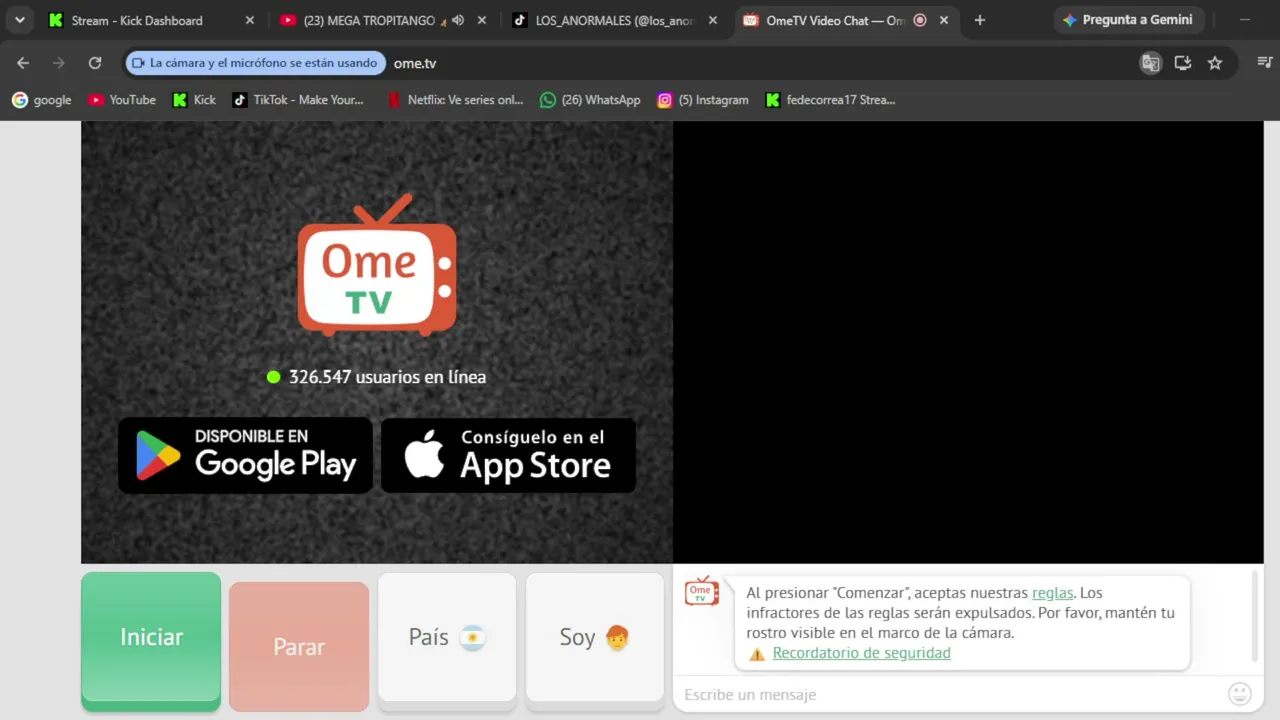
Task: Close the MEGA TROPITANGO tab
Action: (x=482, y=20)
